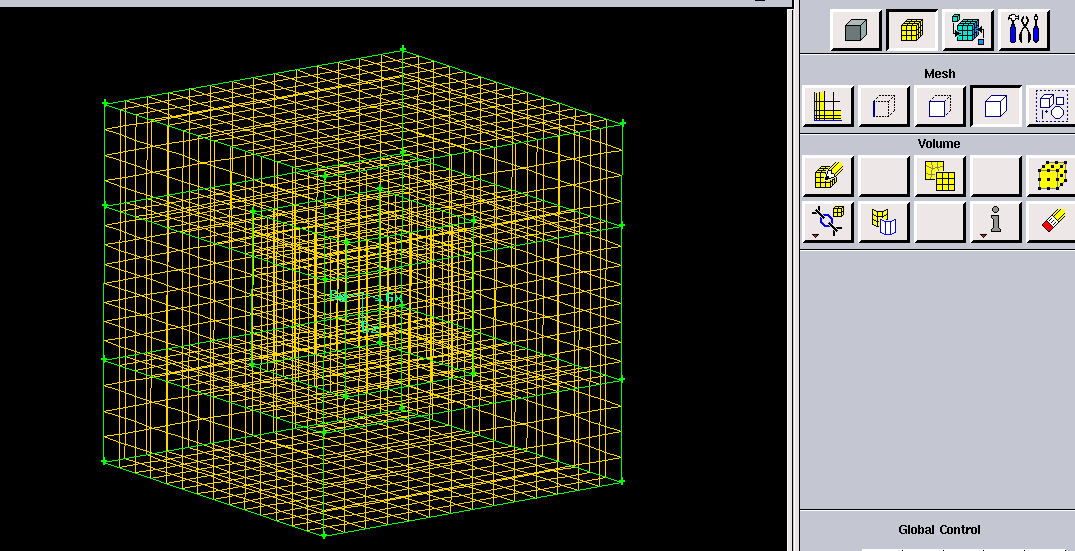Open Set Volume Element Type button
Screen dimensions: 1075x551
click(x=1050, y=176)
